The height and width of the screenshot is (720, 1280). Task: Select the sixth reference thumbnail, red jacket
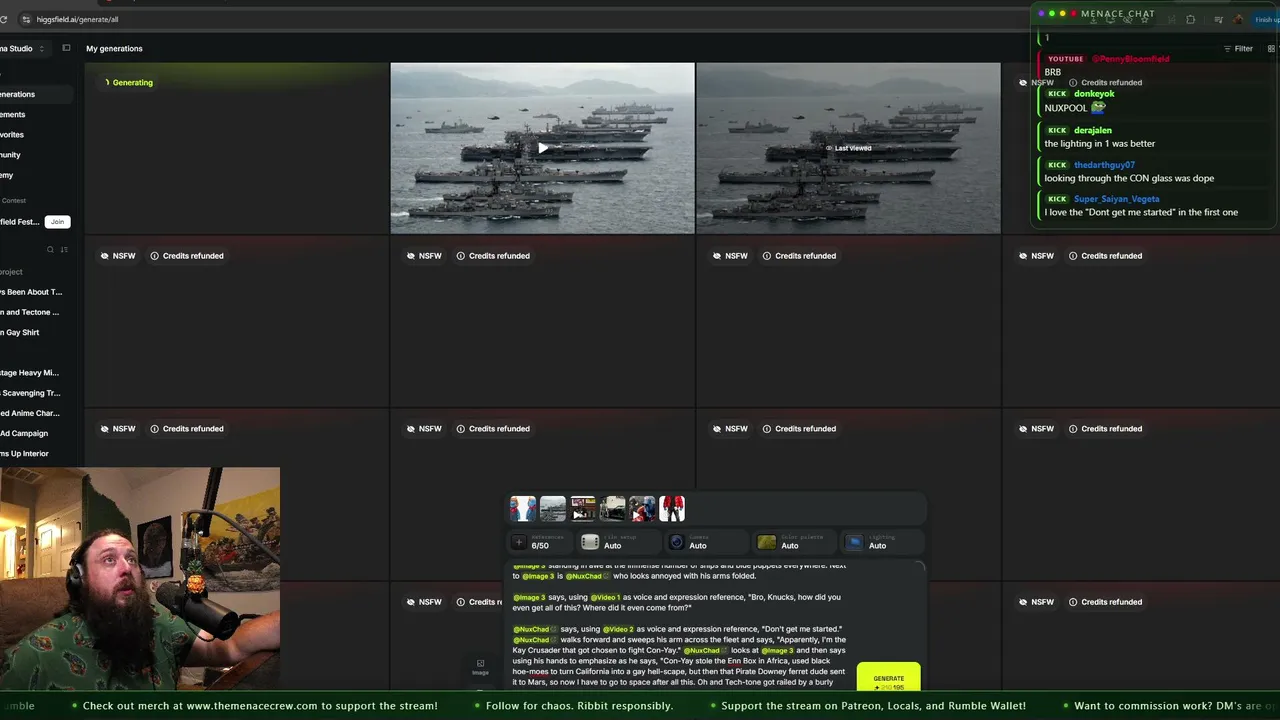click(672, 509)
